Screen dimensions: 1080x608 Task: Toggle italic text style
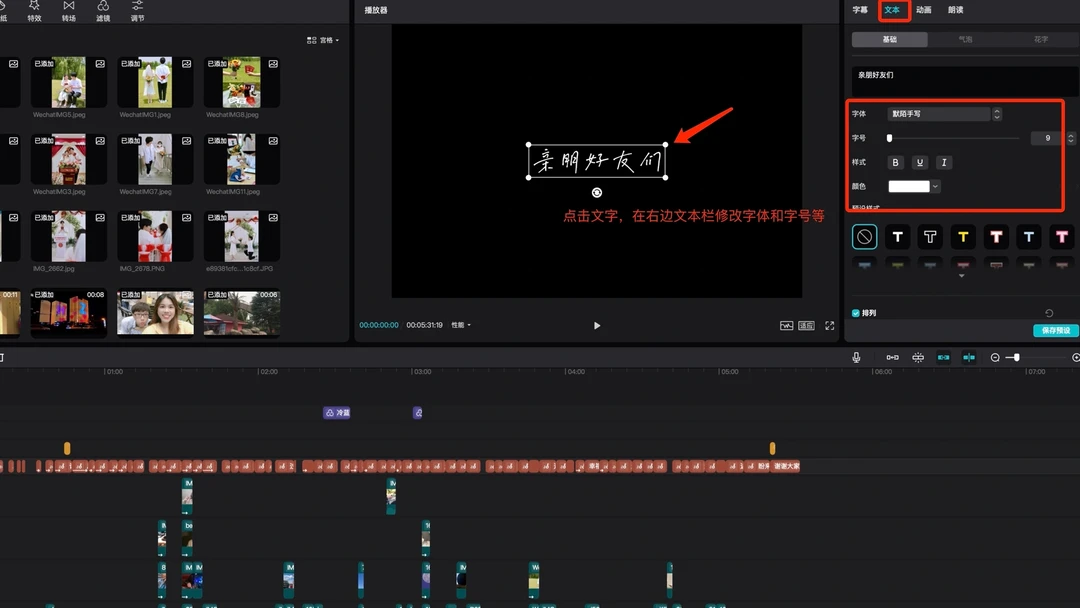[x=944, y=163]
